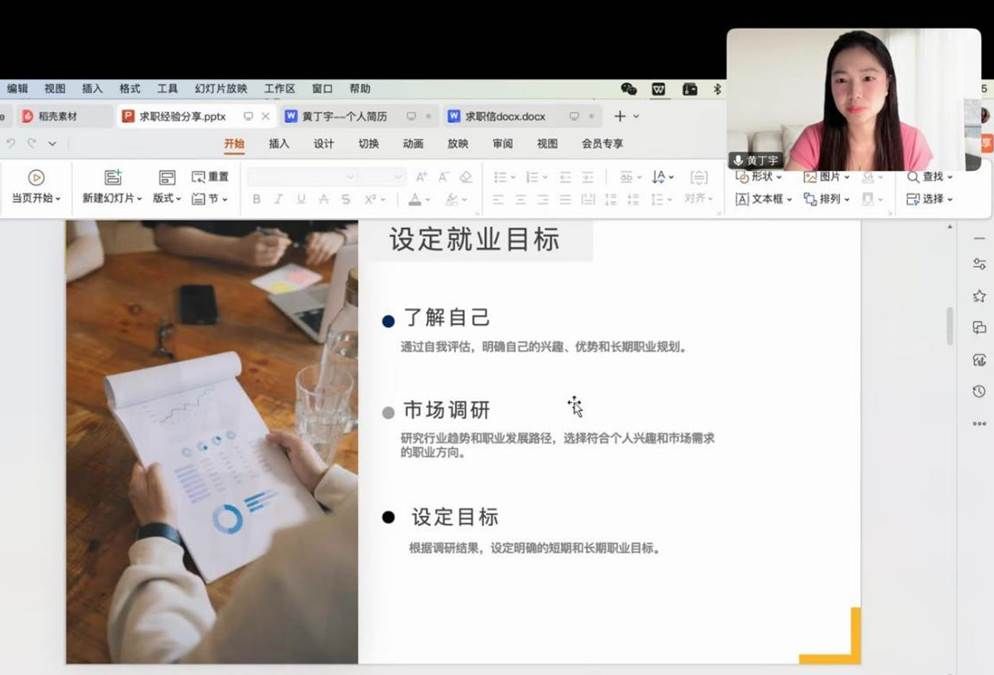Image resolution: width=994 pixels, height=675 pixels.
Task: Open the 形状 shapes dropdown
Action: click(759, 177)
